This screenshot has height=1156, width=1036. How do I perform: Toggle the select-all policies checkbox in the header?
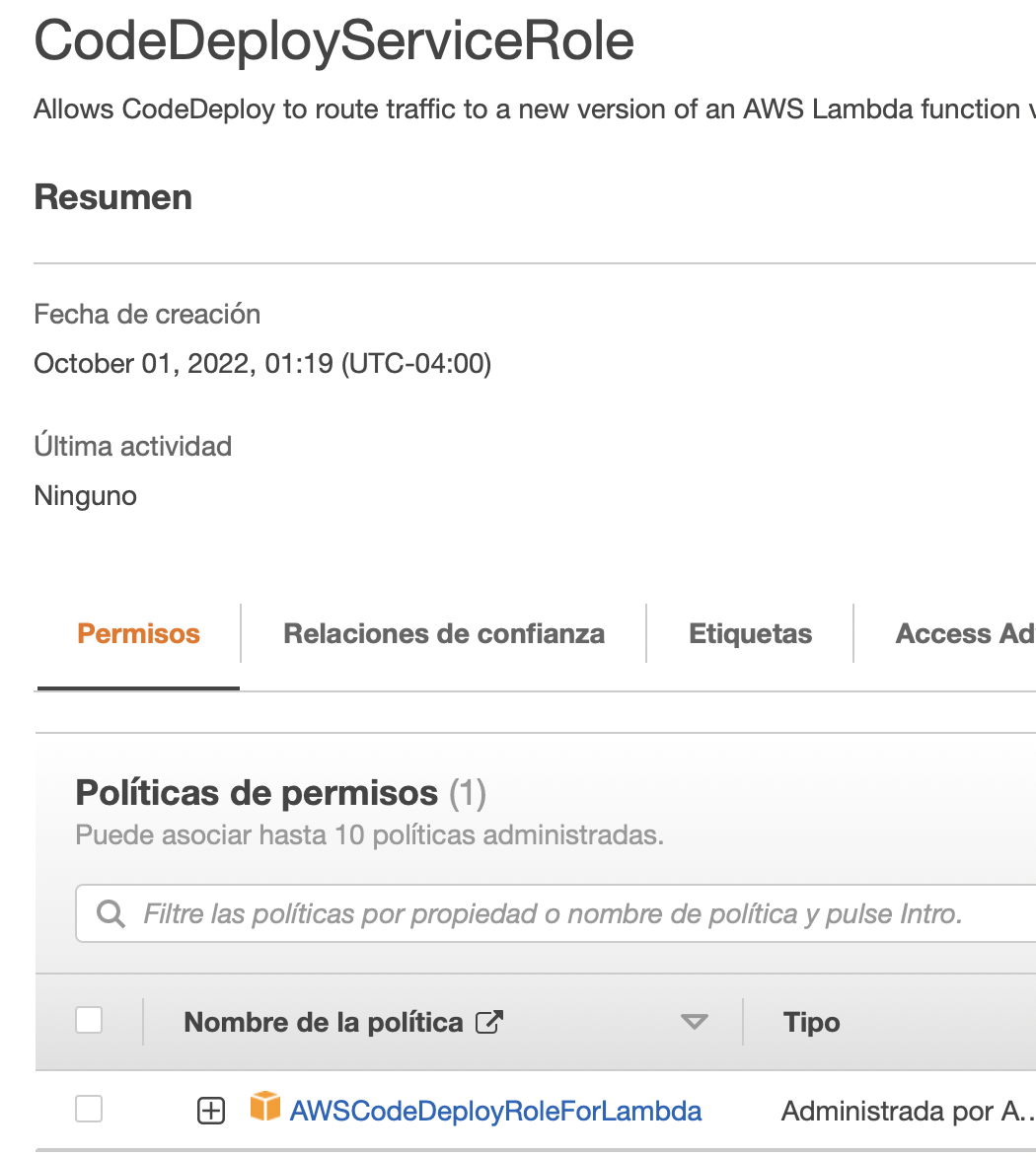coord(89,1021)
